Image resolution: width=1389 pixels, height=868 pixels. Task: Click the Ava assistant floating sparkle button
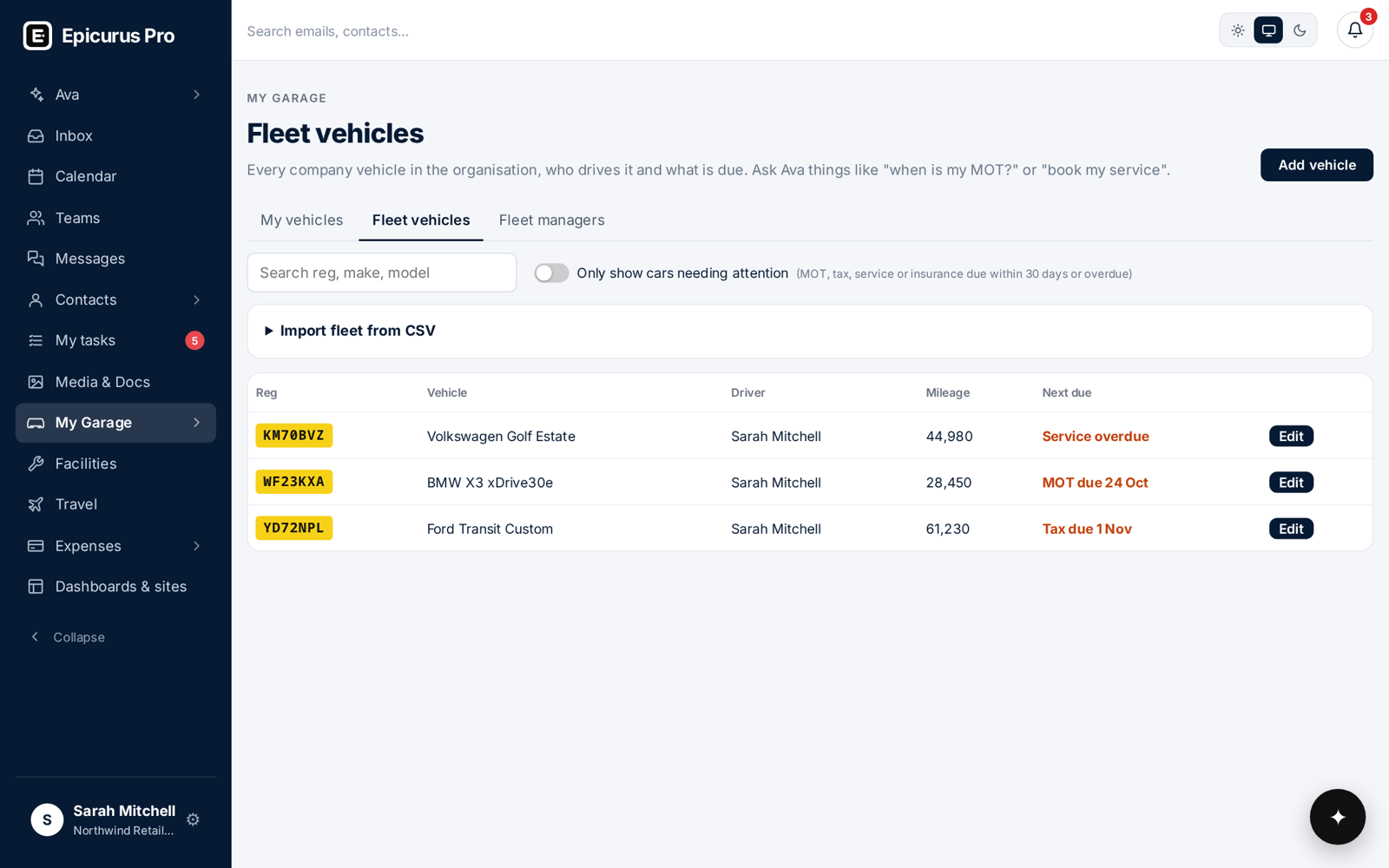point(1337,817)
